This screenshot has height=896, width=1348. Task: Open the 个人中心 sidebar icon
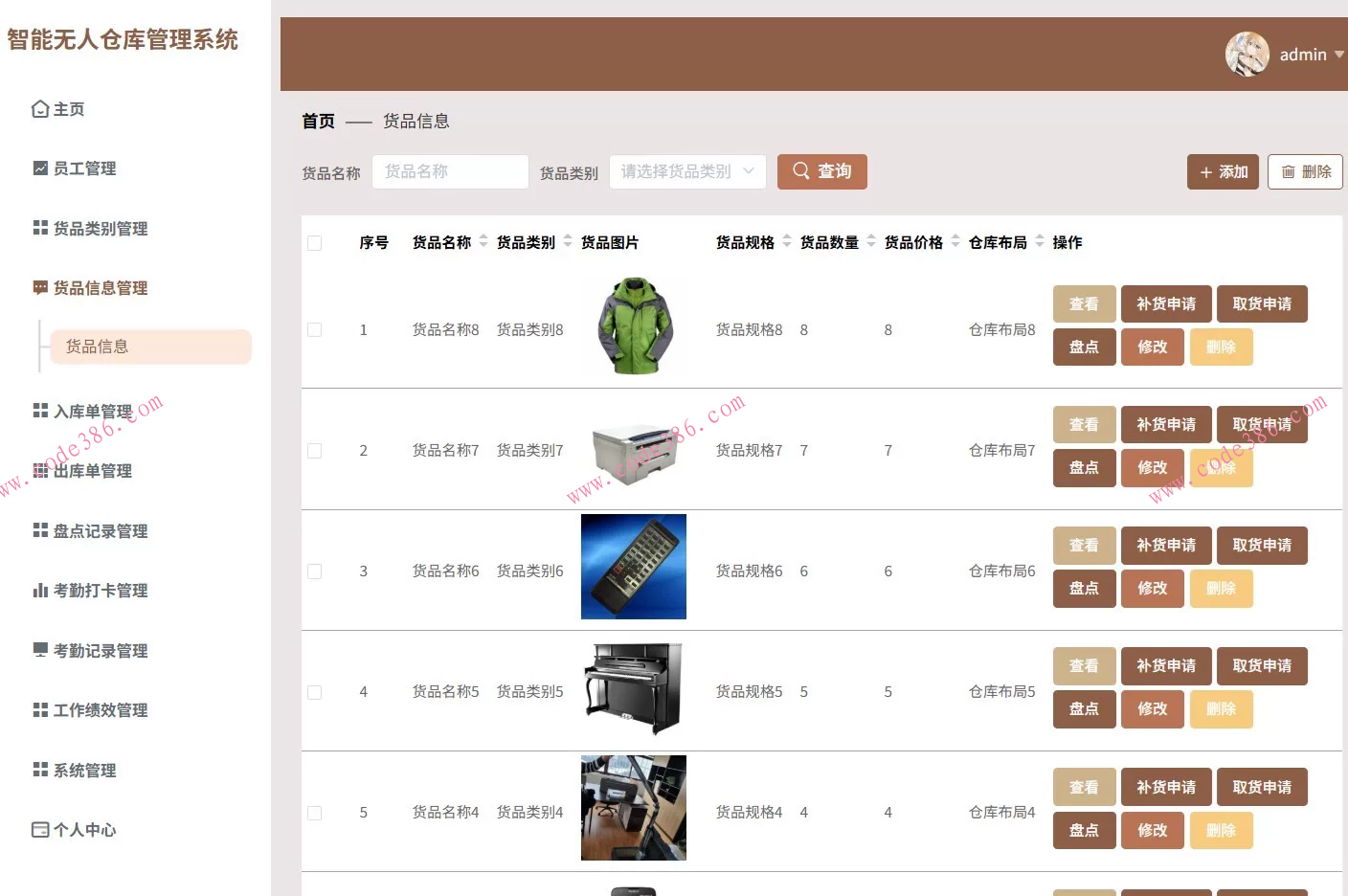38,829
